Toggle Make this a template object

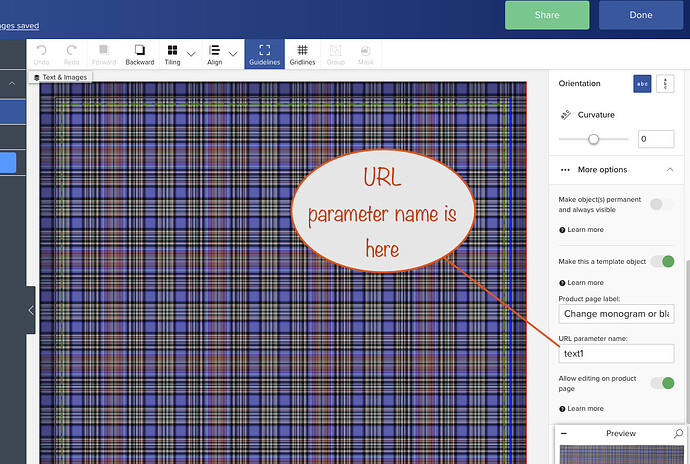coord(662,261)
